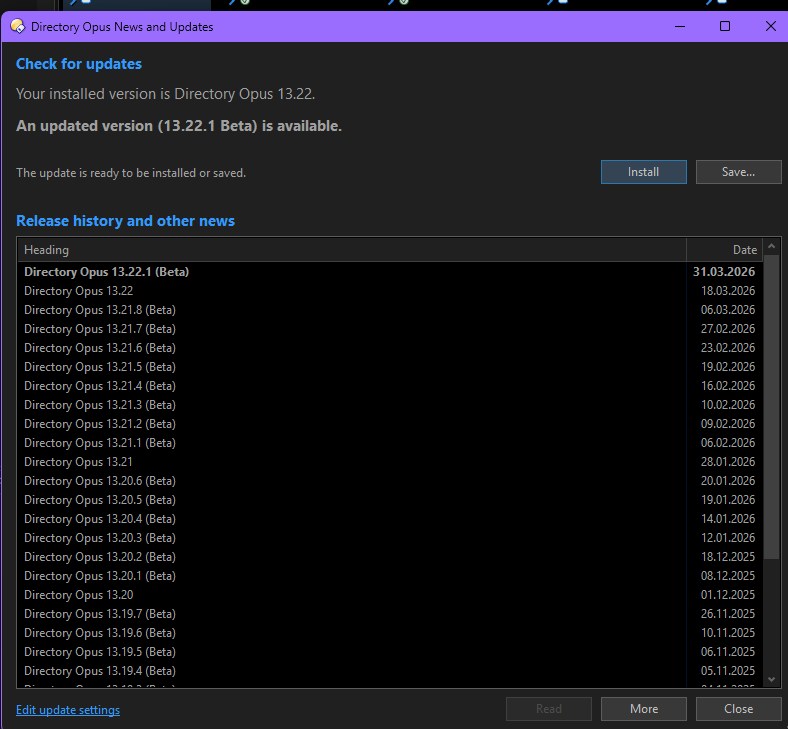The width and height of the screenshot is (788, 729).
Task: Open the Save... update dialog
Action: click(738, 172)
